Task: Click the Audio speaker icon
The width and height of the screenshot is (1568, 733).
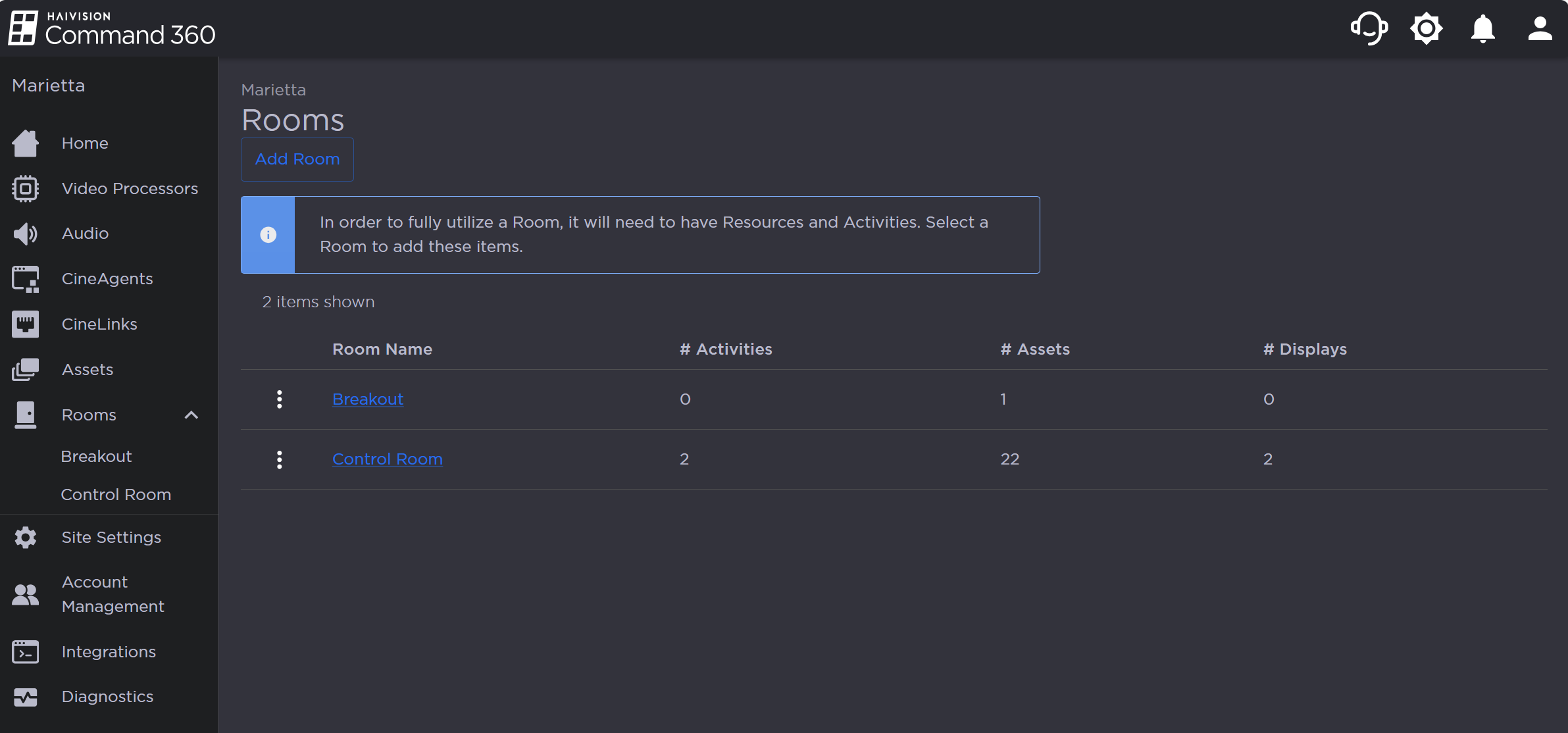Action: (26, 234)
